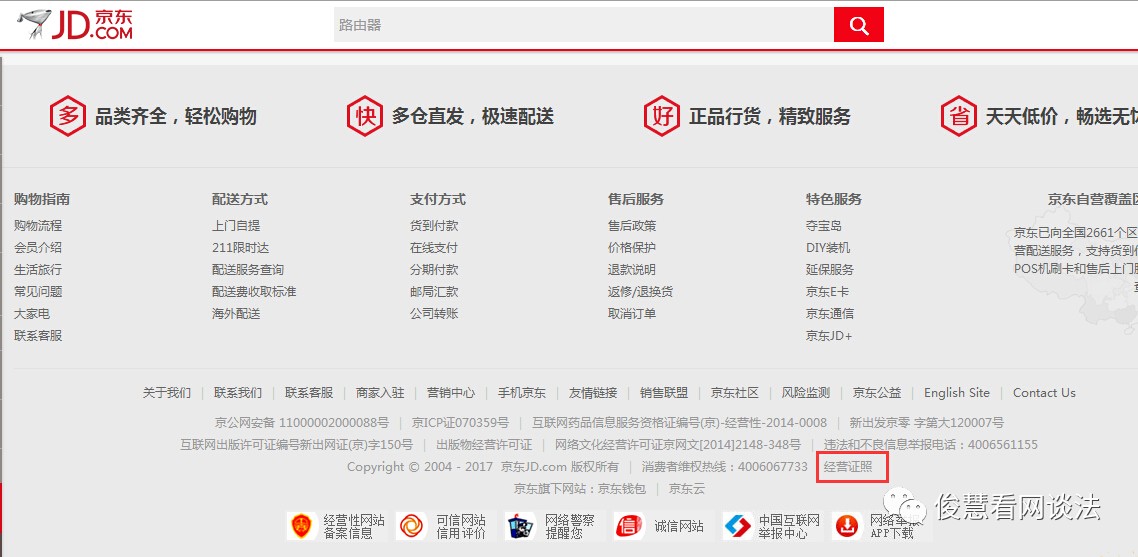Screen dimensions: 1138x557
Task: Open the 公司转账 link
Action: coord(434,314)
